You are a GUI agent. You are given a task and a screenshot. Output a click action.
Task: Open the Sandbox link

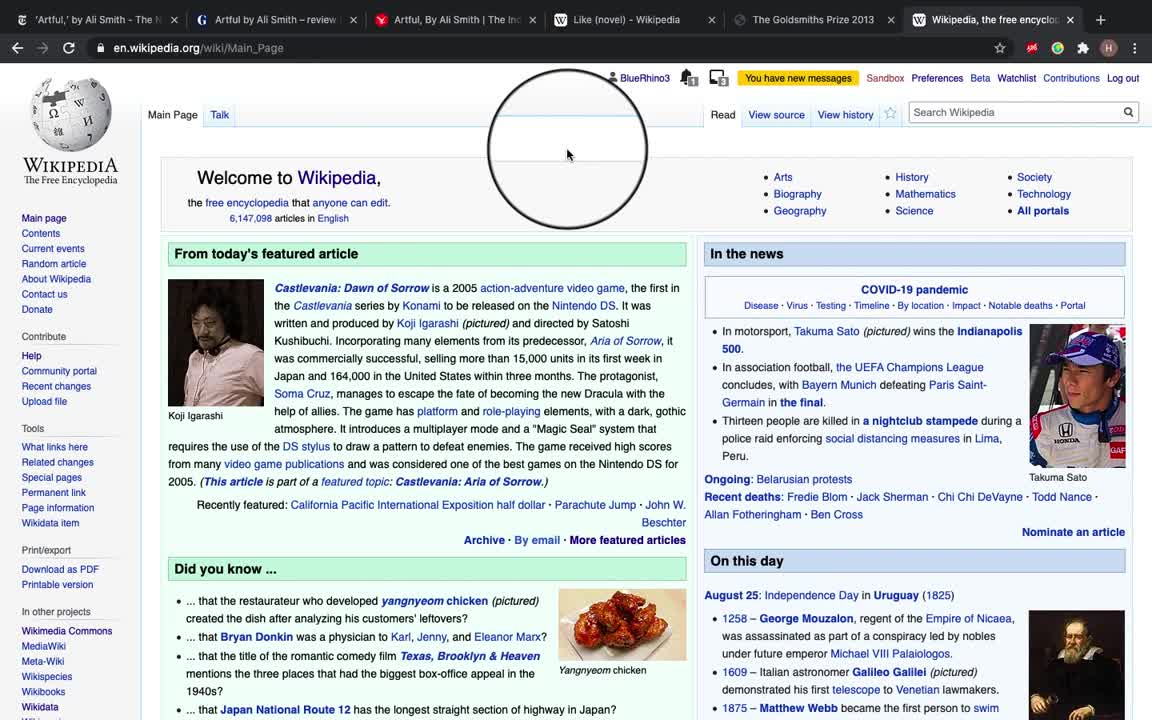885,78
